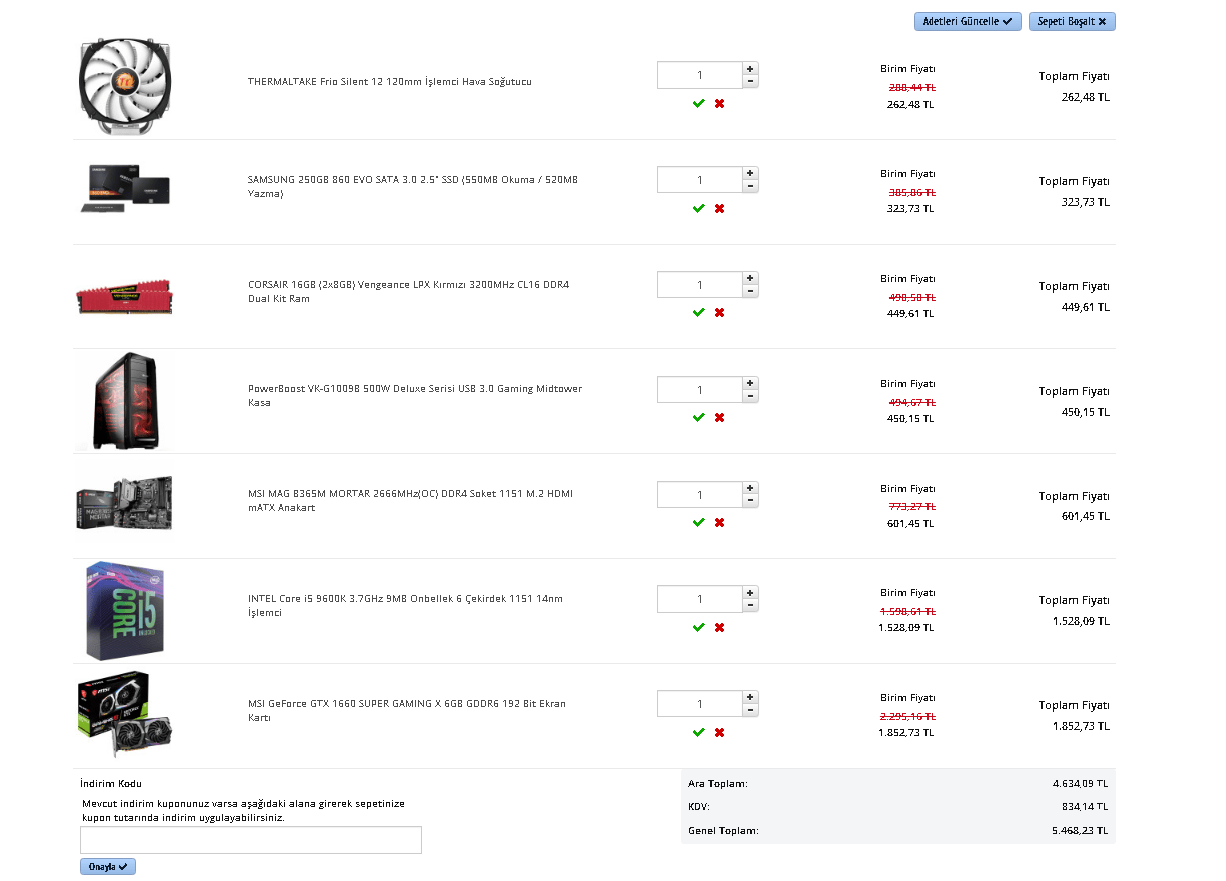Screen dimensions: 1226x881
Task: Open MSI MAG B365M motherboard thumbnail
Action: pos(124,503)
